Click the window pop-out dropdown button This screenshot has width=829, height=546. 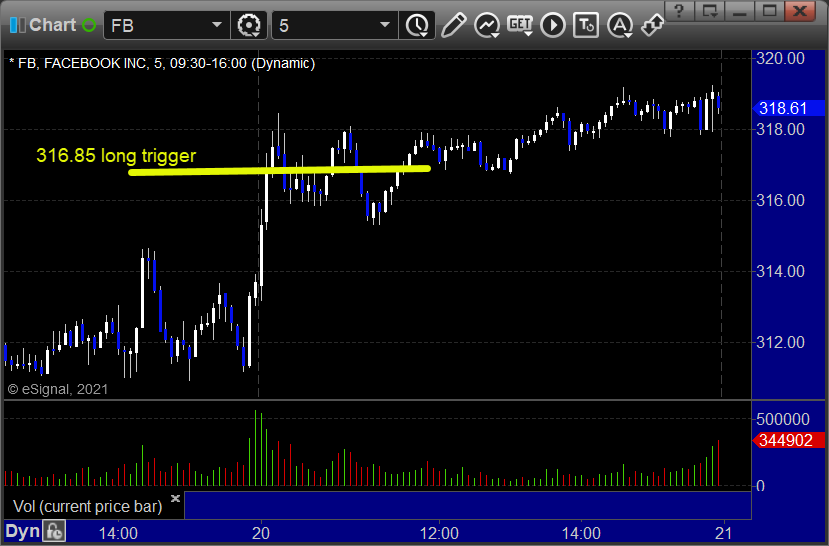[710, 10]
